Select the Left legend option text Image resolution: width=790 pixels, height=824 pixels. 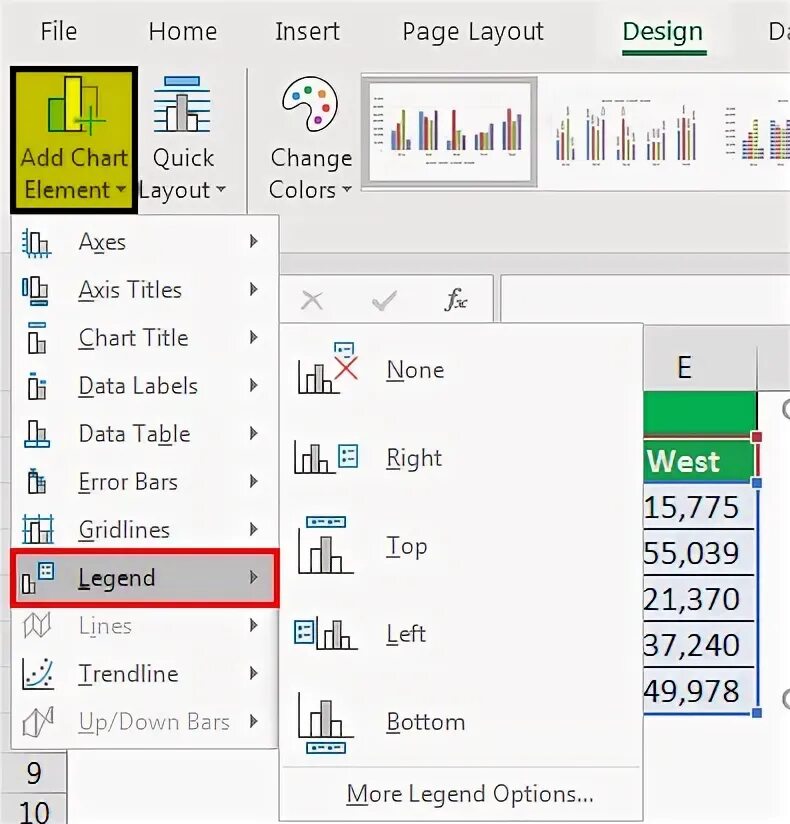tap(406, 634)
